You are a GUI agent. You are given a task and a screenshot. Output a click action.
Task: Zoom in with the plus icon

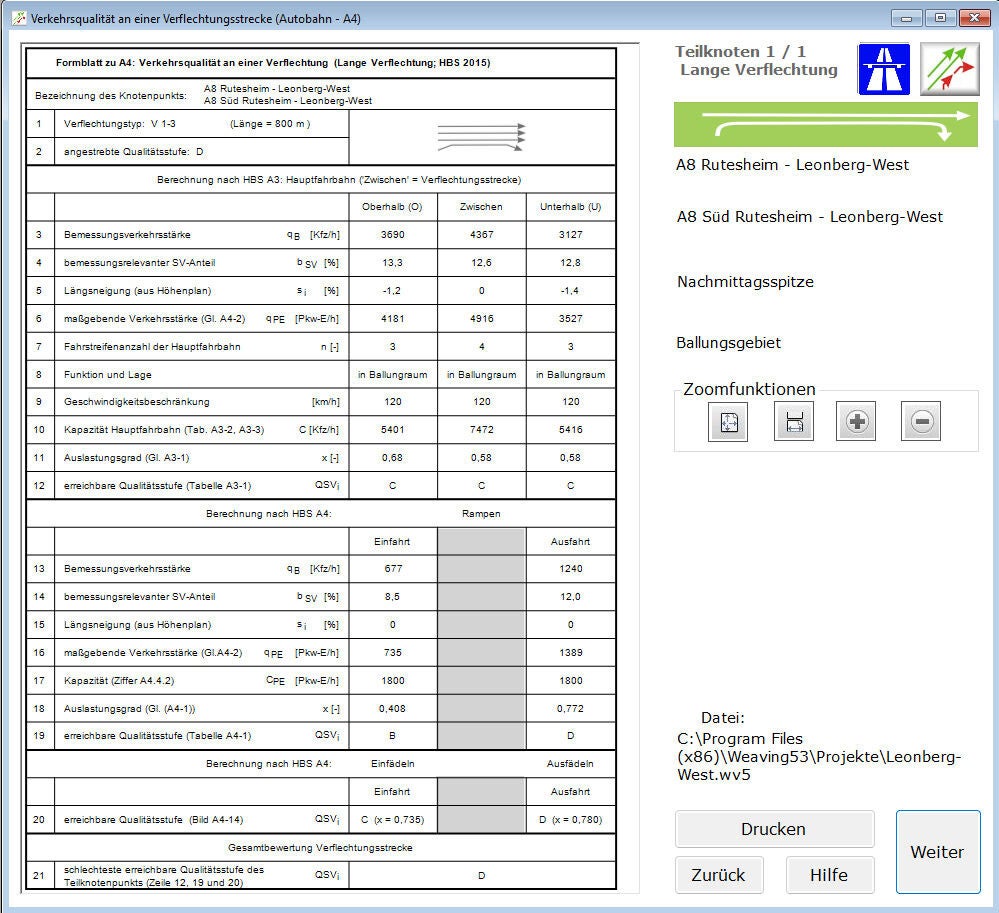click(x=856, y=422)
